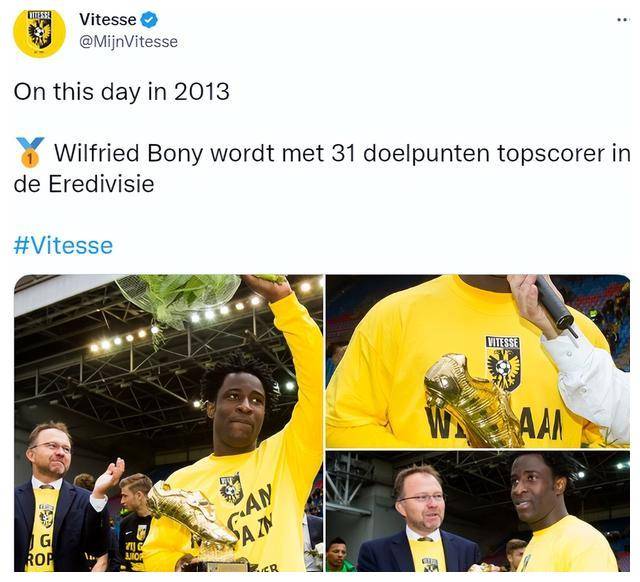Image resolution: width=640 pixels, height=582 pixels.
Task: Click the "On this day in 2013" text
Action: tap(122, 91)
